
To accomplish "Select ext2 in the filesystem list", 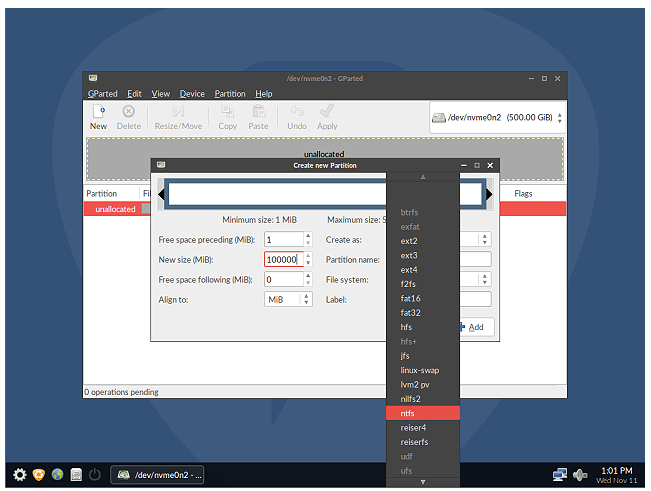I will [x=423, y=241].
